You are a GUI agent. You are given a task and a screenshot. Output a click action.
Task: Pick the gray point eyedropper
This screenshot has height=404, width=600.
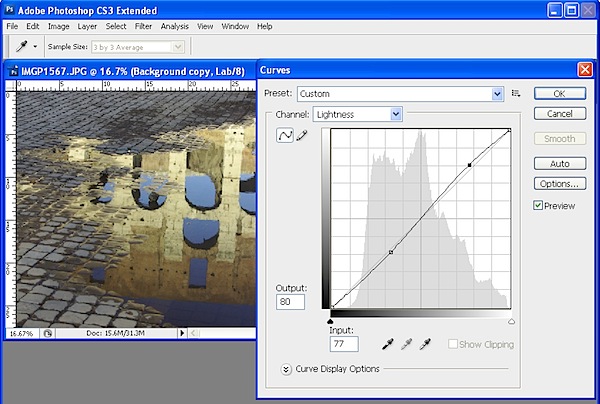(x=406, y=344)
